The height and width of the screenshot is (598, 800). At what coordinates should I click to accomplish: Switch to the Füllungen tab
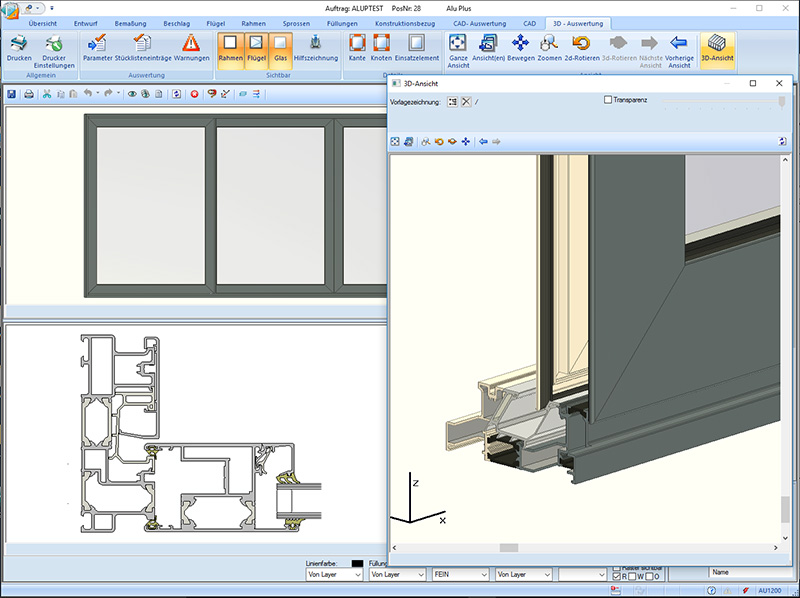(x=342, y=23)
